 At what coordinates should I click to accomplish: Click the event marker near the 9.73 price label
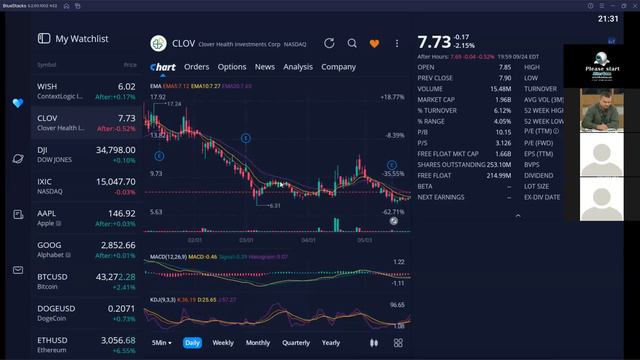click(159, 156)
